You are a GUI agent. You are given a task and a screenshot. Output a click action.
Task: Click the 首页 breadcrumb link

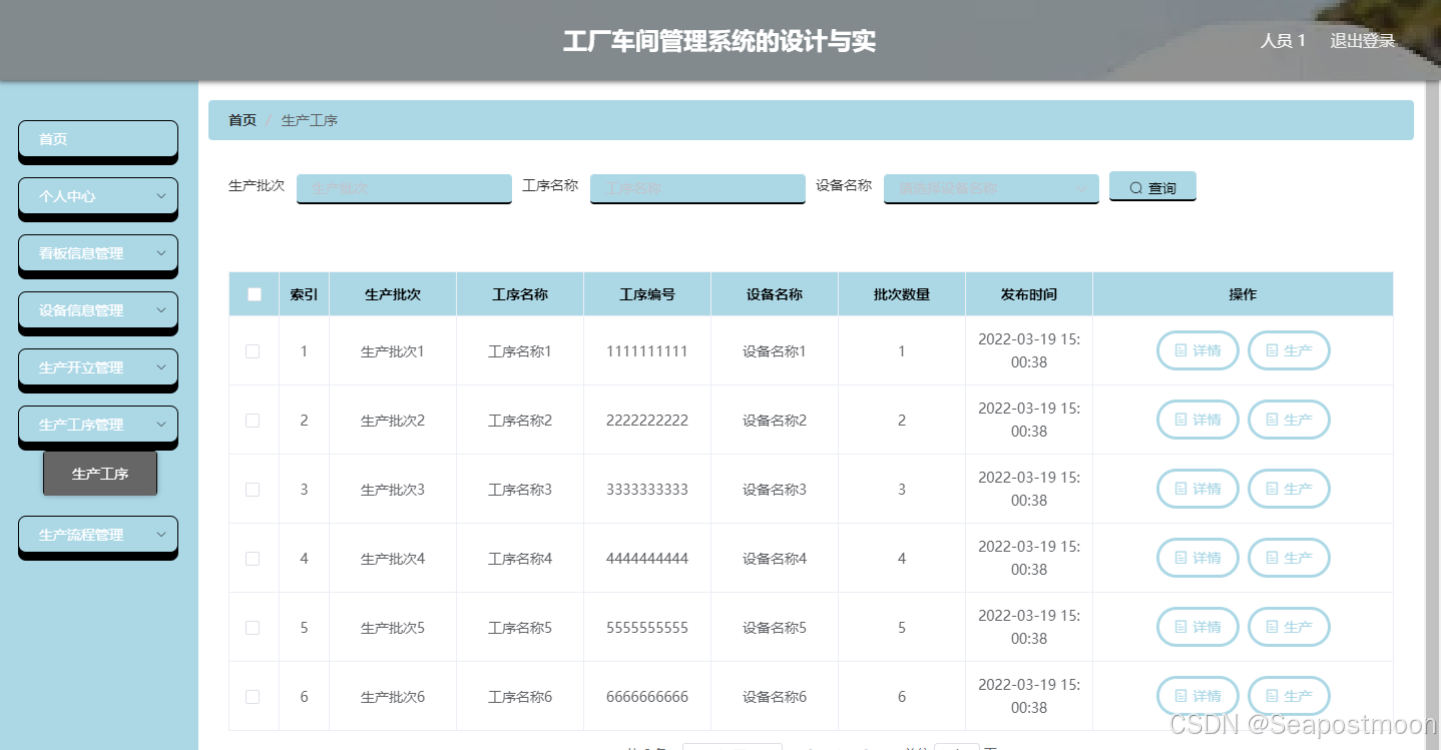point(241,119)
